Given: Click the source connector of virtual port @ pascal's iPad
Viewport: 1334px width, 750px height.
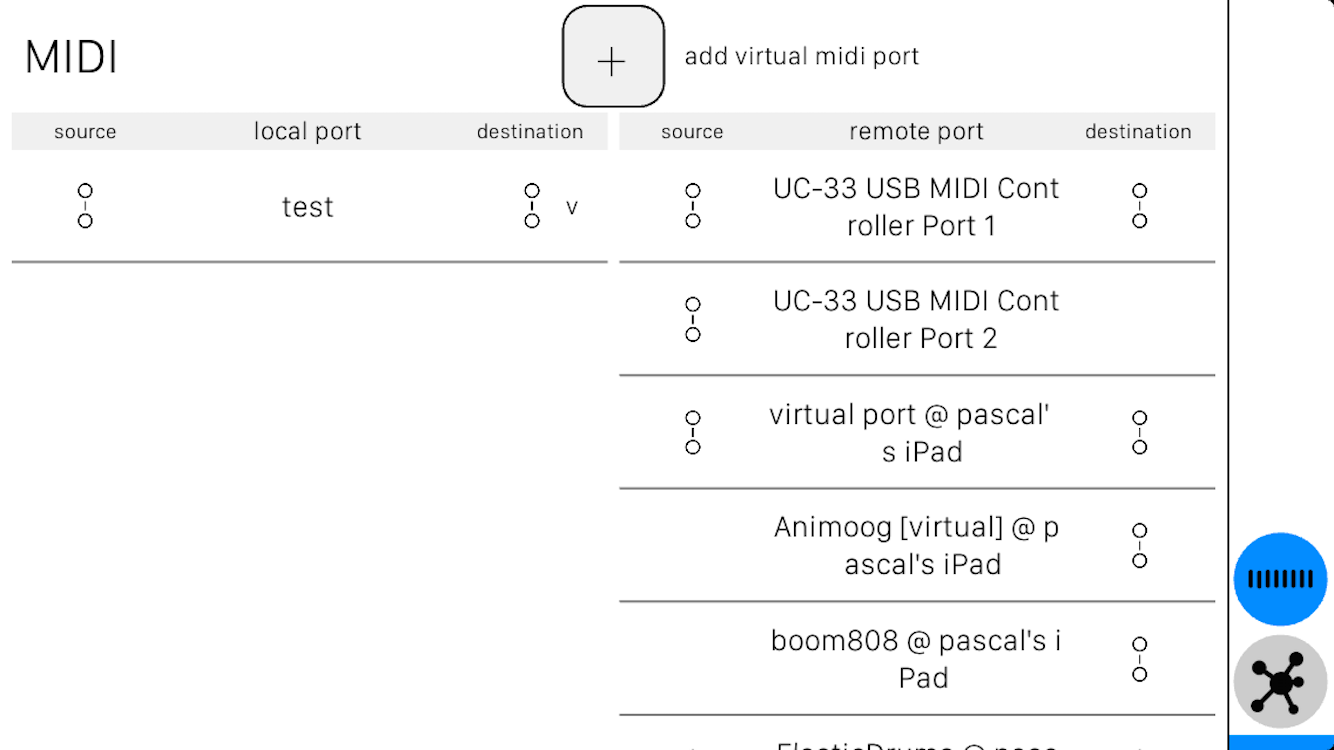Looking at the screenshot, I should 693,430.
